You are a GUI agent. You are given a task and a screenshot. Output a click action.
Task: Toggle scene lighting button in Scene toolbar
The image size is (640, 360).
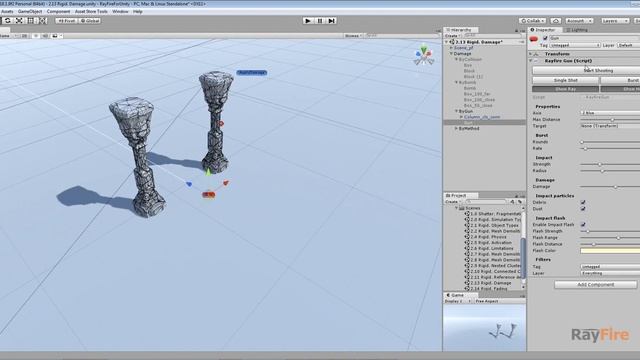(35, 36)
